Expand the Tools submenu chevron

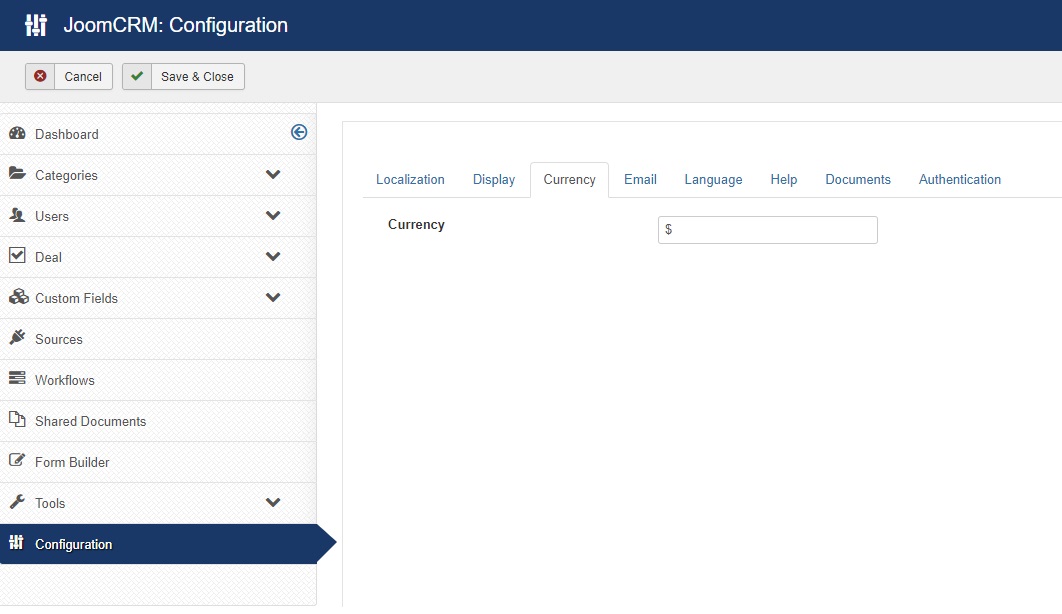(x=273, y=502)
